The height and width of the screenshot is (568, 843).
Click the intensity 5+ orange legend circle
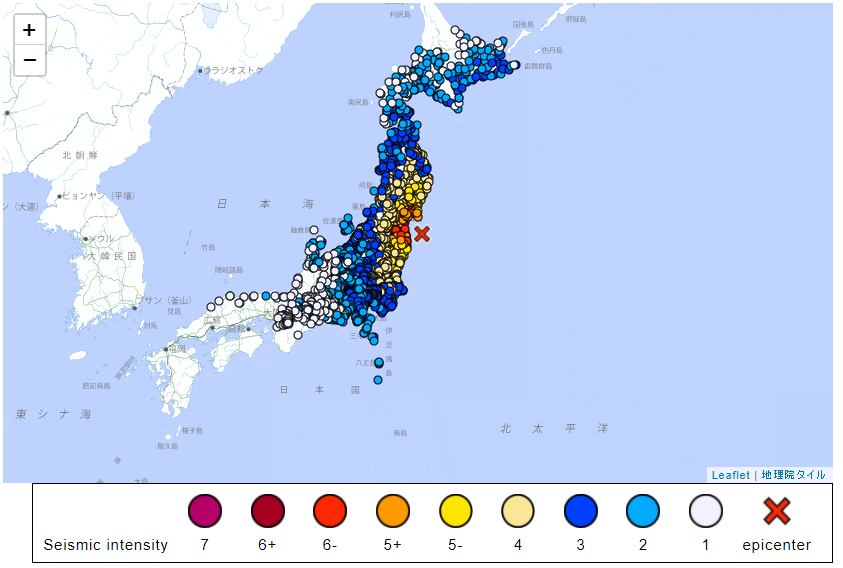click(x=393, y=511)
